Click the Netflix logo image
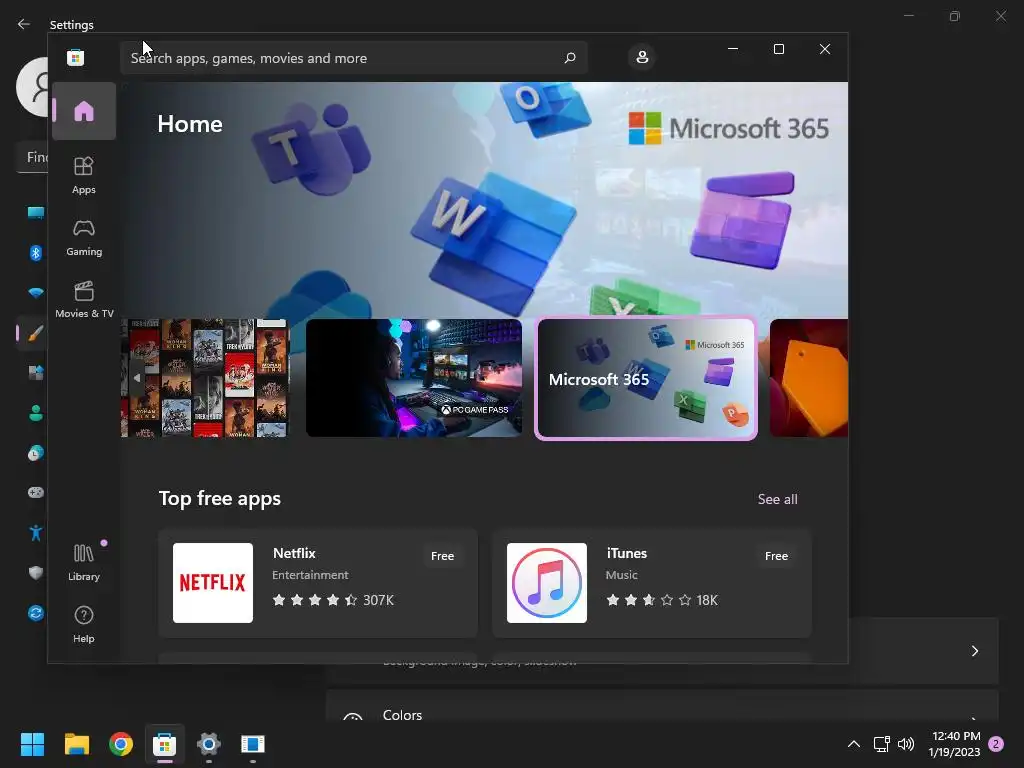This screenshot has height=768, width=1024. pos(213,583)
